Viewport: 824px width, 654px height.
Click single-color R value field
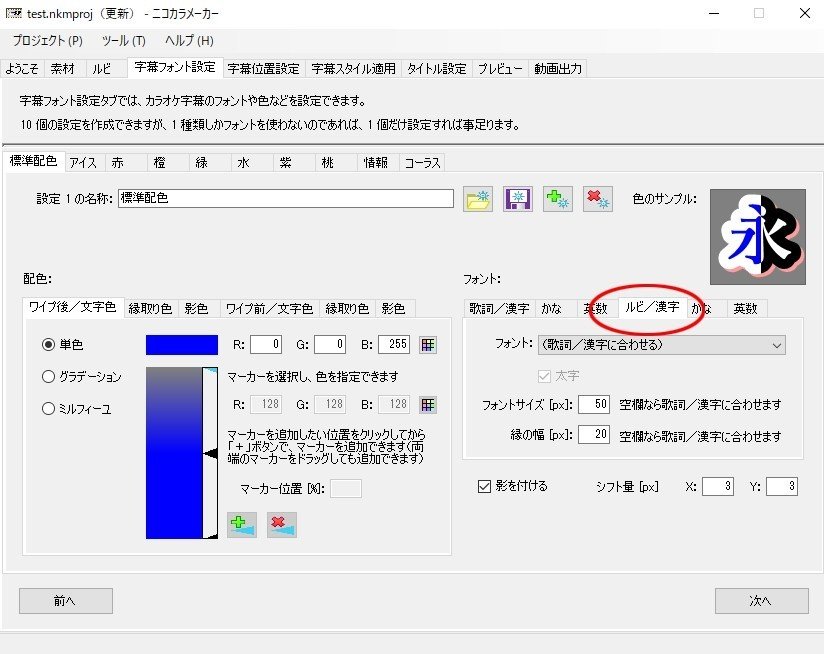tap(266, 345)
